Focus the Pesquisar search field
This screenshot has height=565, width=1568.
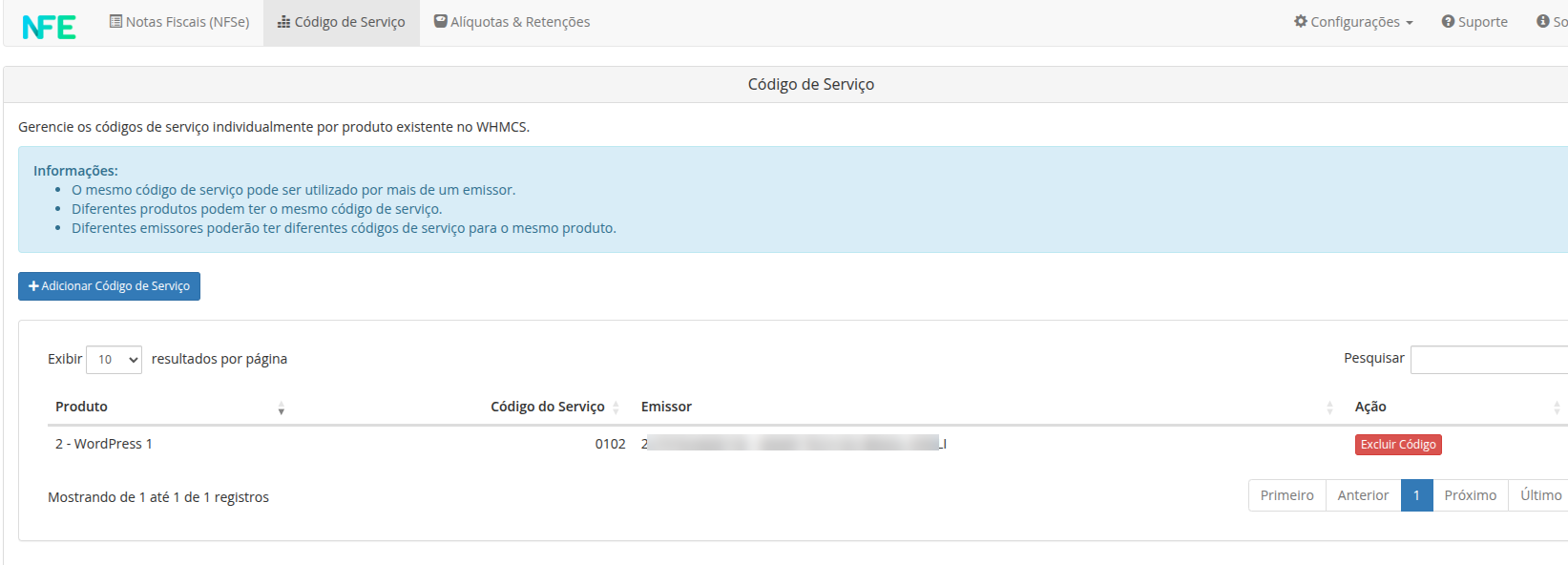(1489, 360)
